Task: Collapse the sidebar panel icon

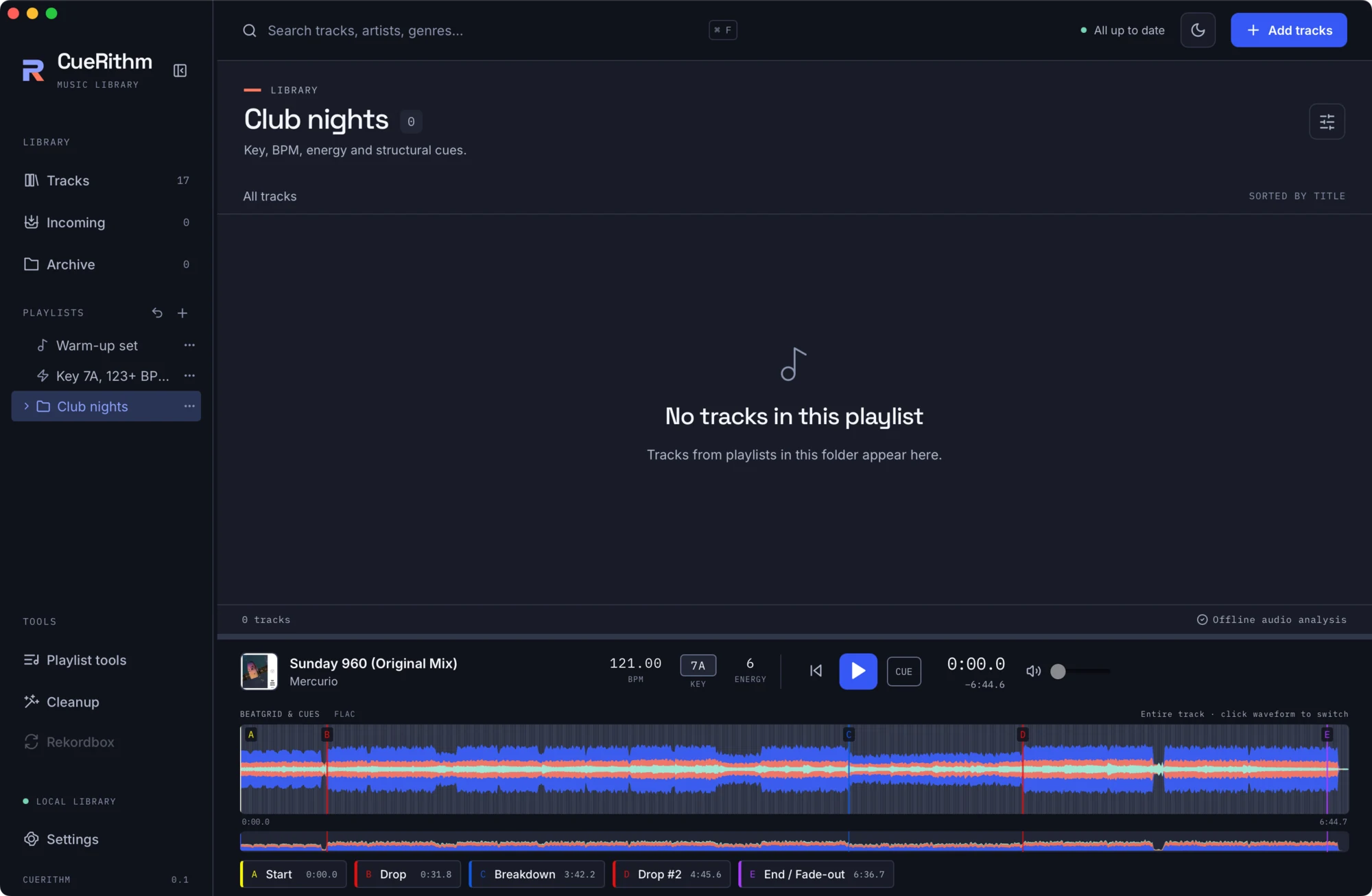Action: (x=180, y=71)
